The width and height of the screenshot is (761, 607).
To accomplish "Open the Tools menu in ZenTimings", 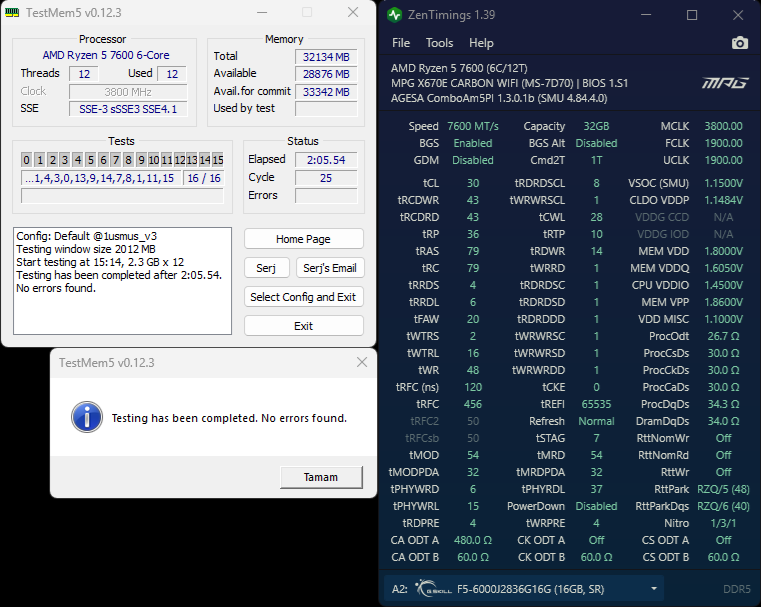I will [439, 43].
